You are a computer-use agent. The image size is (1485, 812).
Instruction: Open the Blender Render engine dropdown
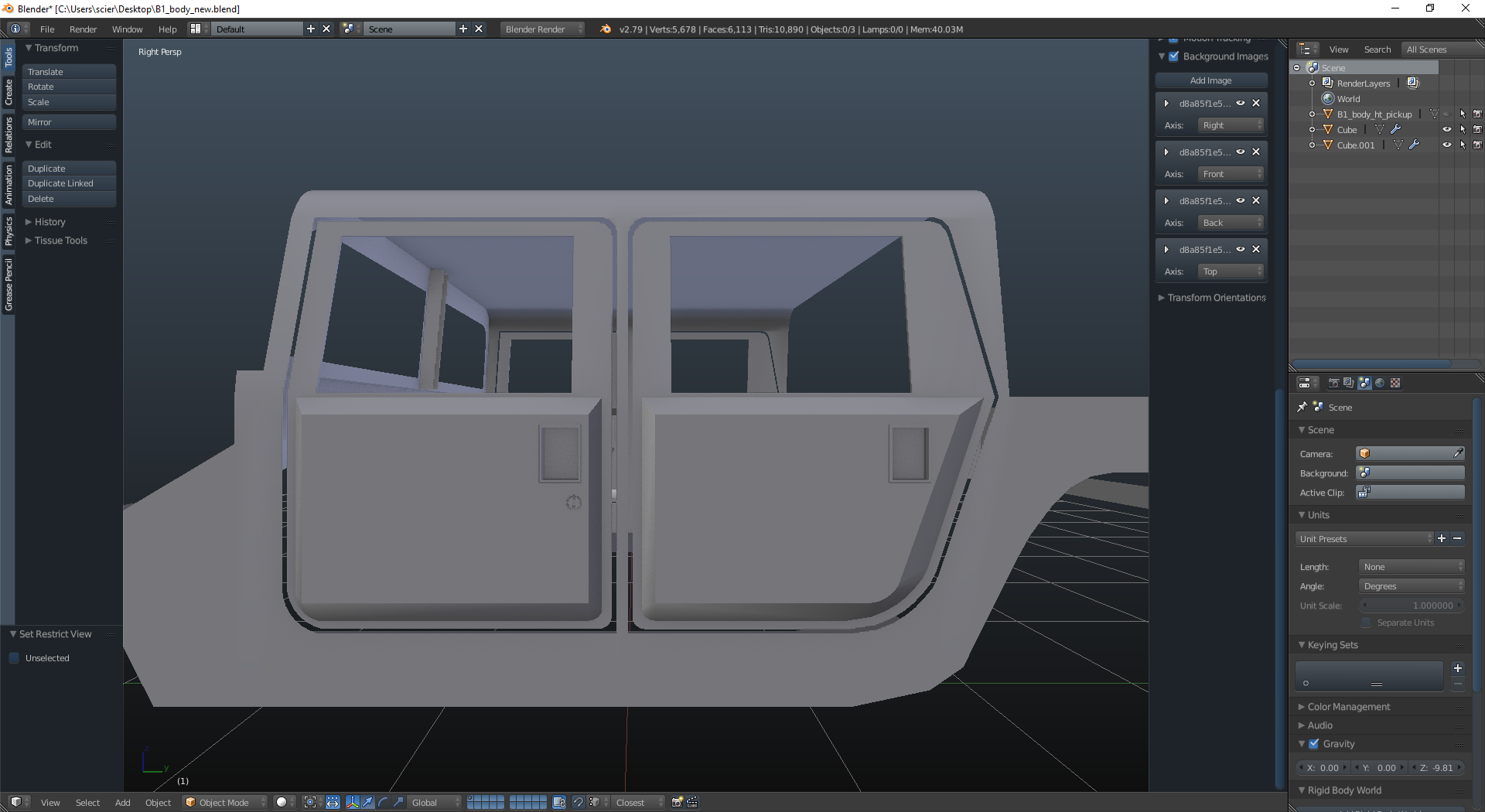click(542, 29)
